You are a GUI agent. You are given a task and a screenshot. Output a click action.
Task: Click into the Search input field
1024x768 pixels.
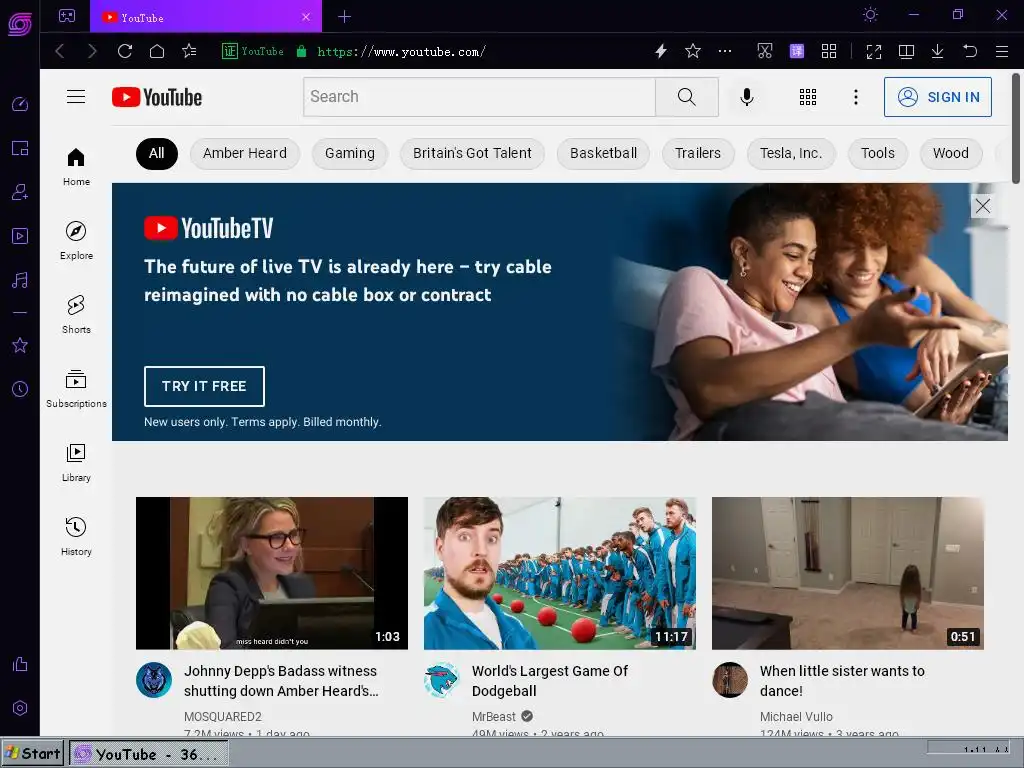point(479,97)
